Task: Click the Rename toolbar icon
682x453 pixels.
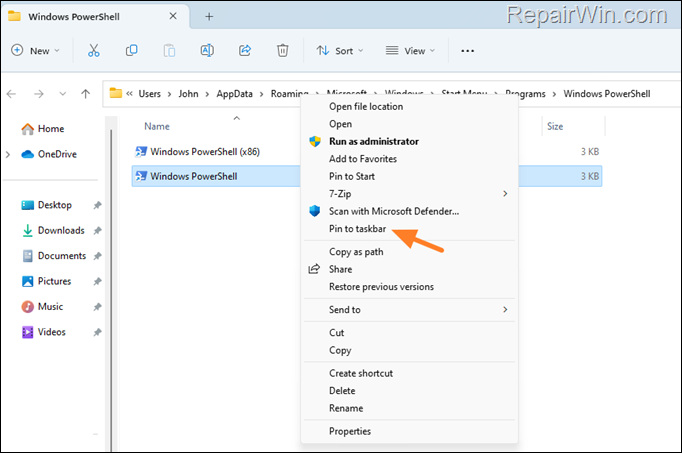Action: pyautogui.click(x=207, y=51)
